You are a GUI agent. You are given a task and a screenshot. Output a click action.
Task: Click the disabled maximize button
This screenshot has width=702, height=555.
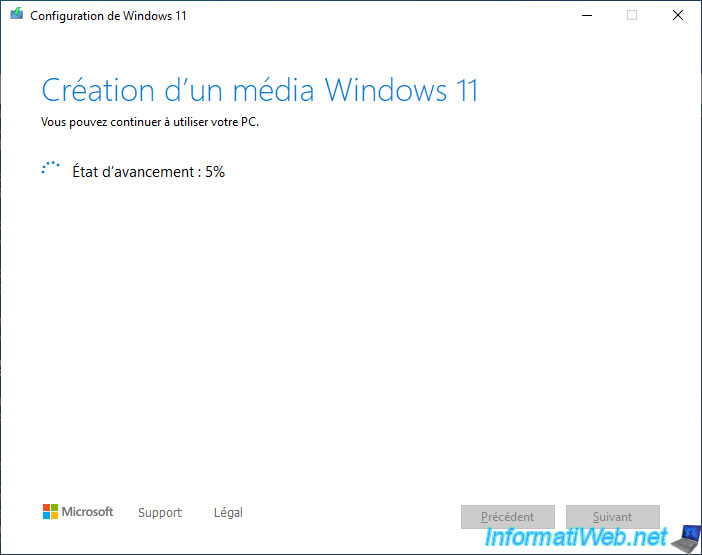(632, 15)
